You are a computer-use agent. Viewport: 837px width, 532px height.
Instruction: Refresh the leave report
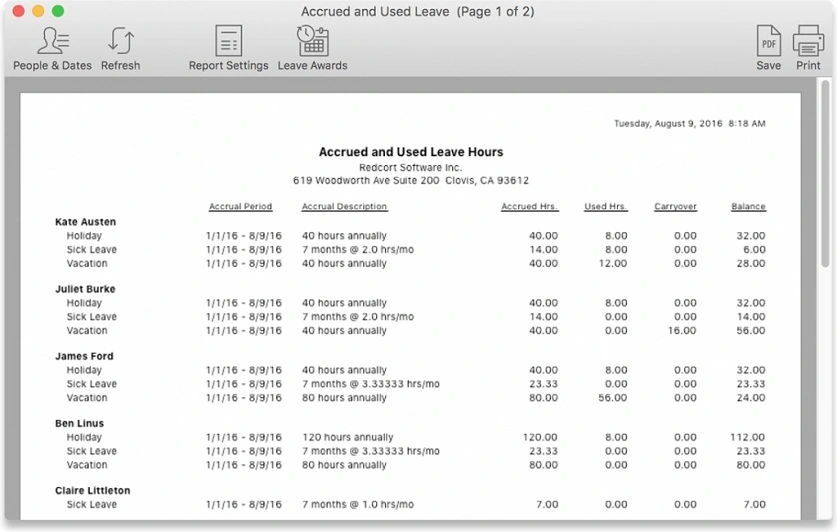tap(120, 48)
